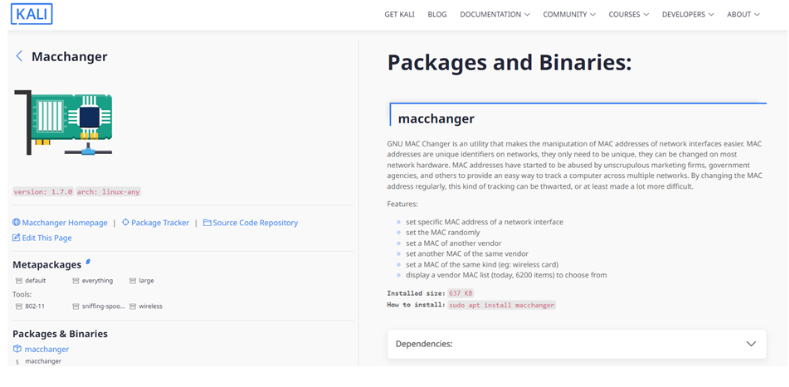
Task: Click the network card image
Action: click(63, 123)
